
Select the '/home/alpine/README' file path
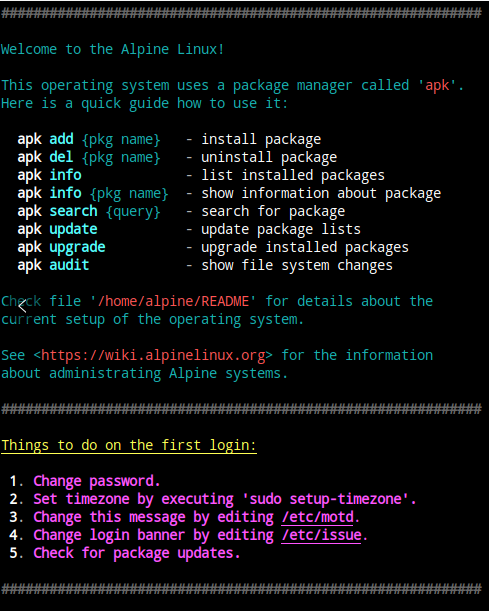[x=173, y=301]
